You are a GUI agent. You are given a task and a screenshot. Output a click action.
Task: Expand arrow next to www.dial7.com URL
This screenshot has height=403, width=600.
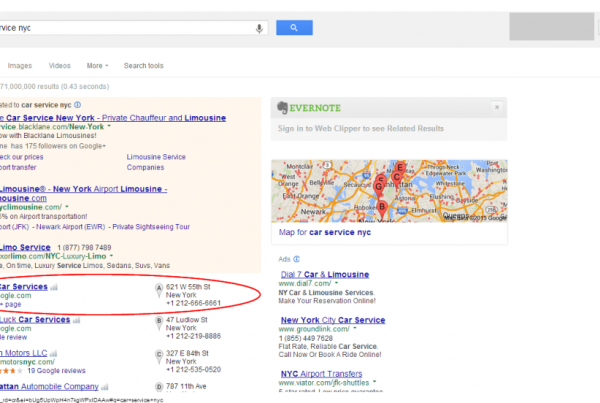tap(337, 283)
